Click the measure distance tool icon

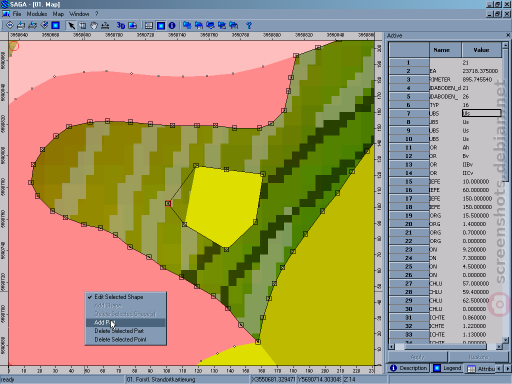tap(105, 25)
